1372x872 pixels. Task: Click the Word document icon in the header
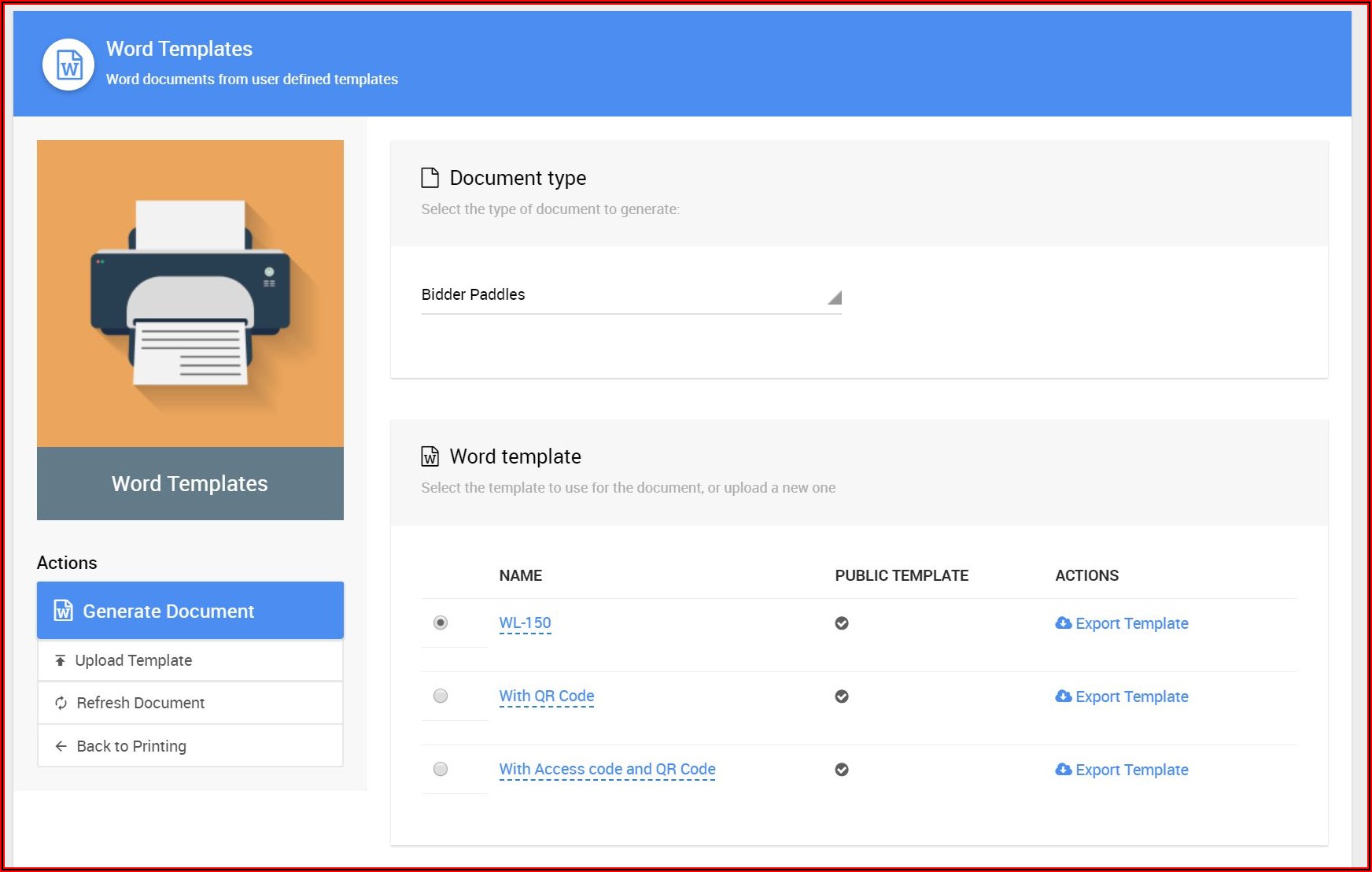[68, 65]
